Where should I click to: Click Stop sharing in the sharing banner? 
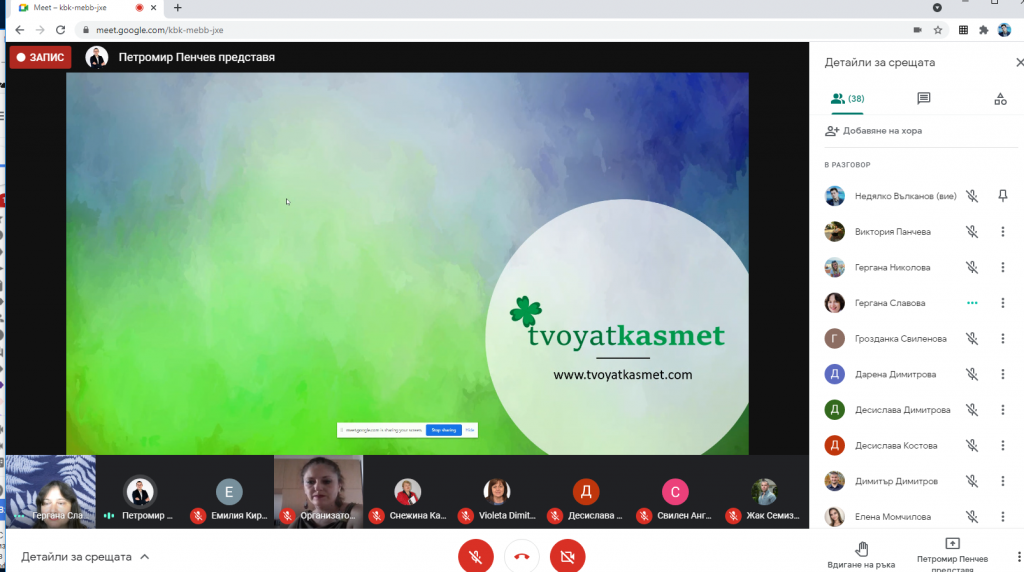tap(443, 430)
